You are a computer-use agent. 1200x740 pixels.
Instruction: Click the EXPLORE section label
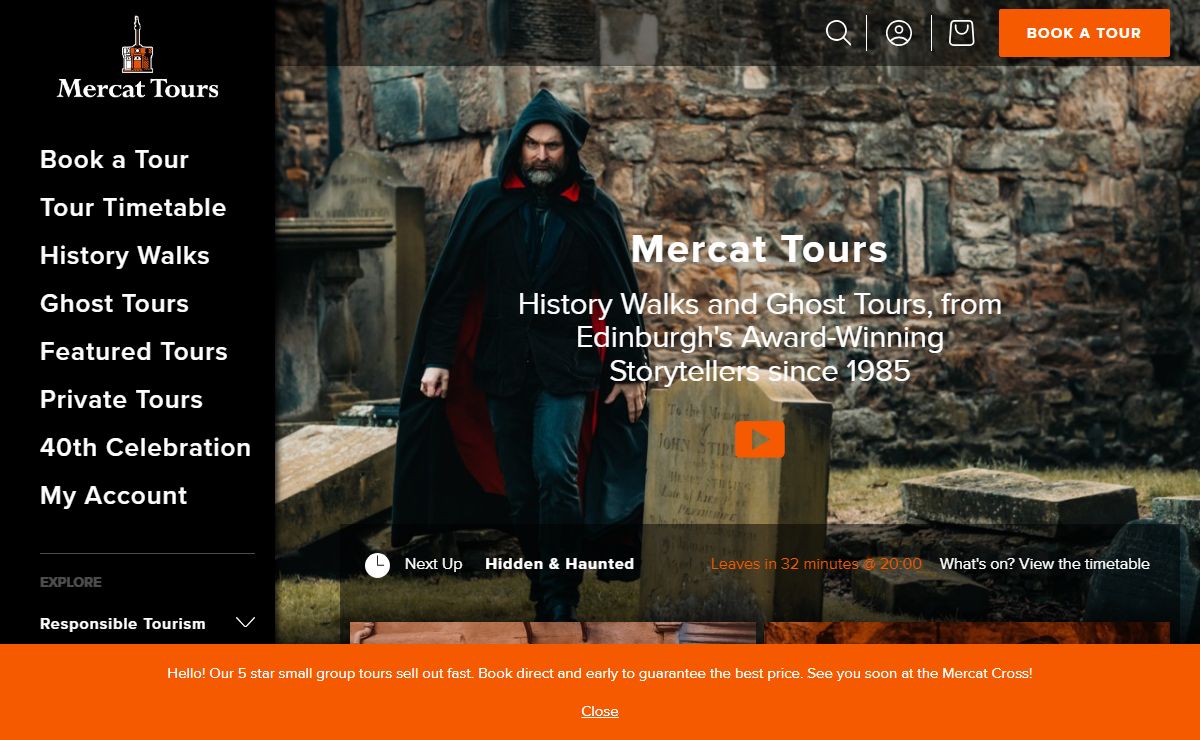[x=71, y=582]
